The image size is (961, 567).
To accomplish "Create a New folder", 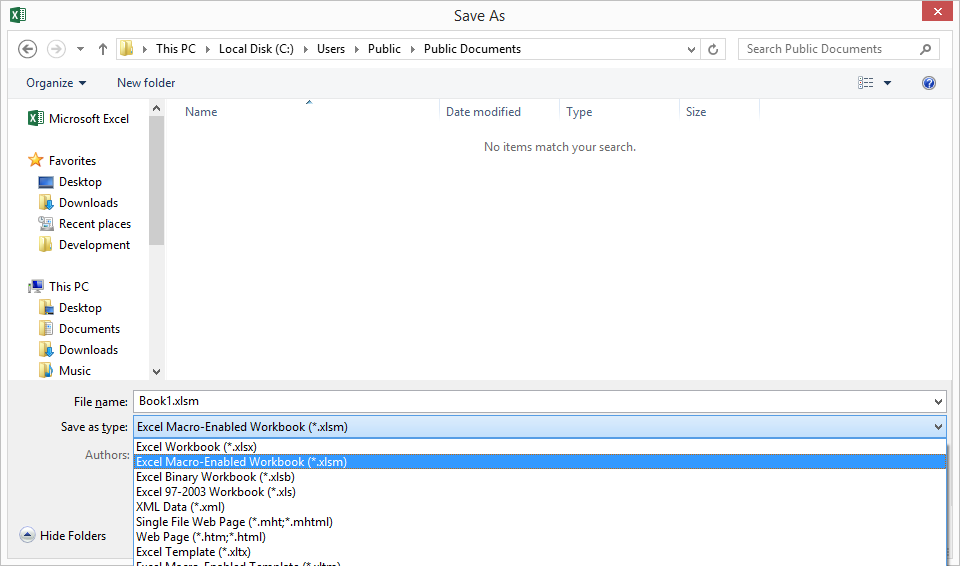I will (x=146, y=83).
